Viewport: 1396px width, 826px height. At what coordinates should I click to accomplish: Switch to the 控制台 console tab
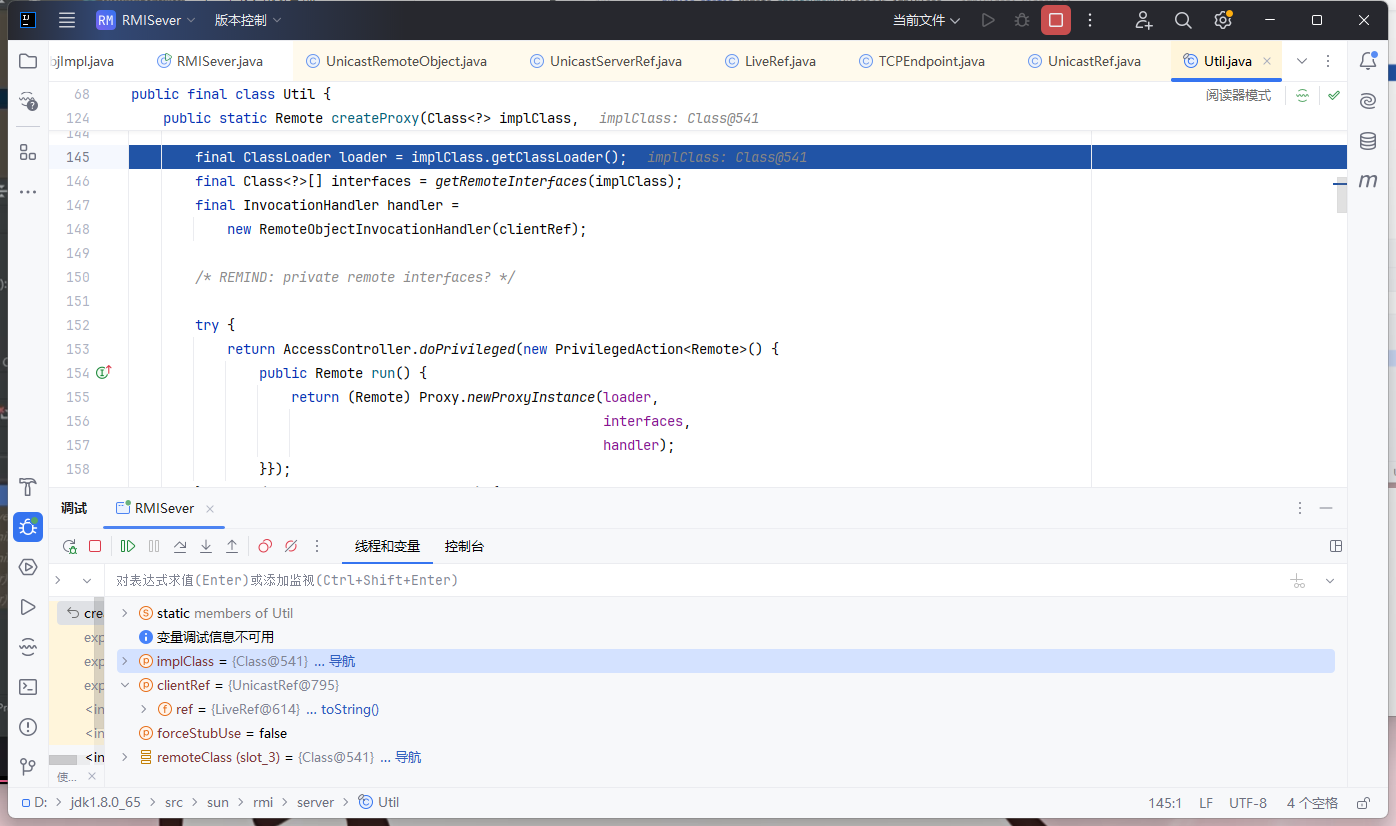[464, 546]
